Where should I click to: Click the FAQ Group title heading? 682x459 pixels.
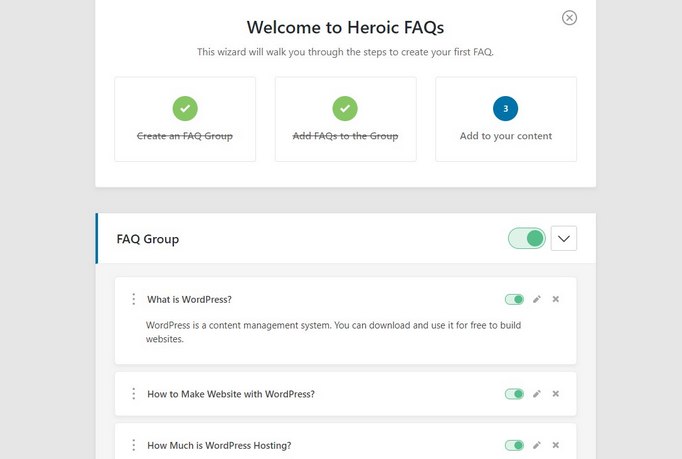tap(148, 239)
